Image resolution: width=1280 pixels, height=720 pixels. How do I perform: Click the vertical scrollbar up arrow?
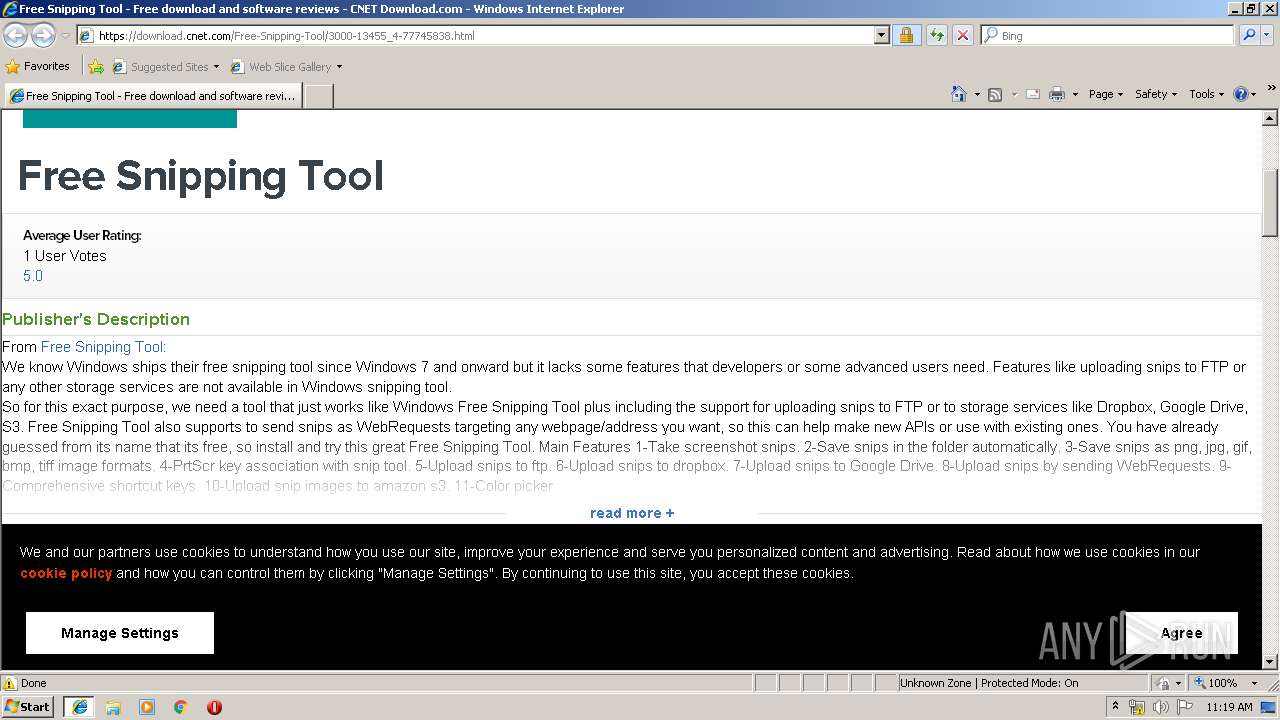coord(1270,117)
